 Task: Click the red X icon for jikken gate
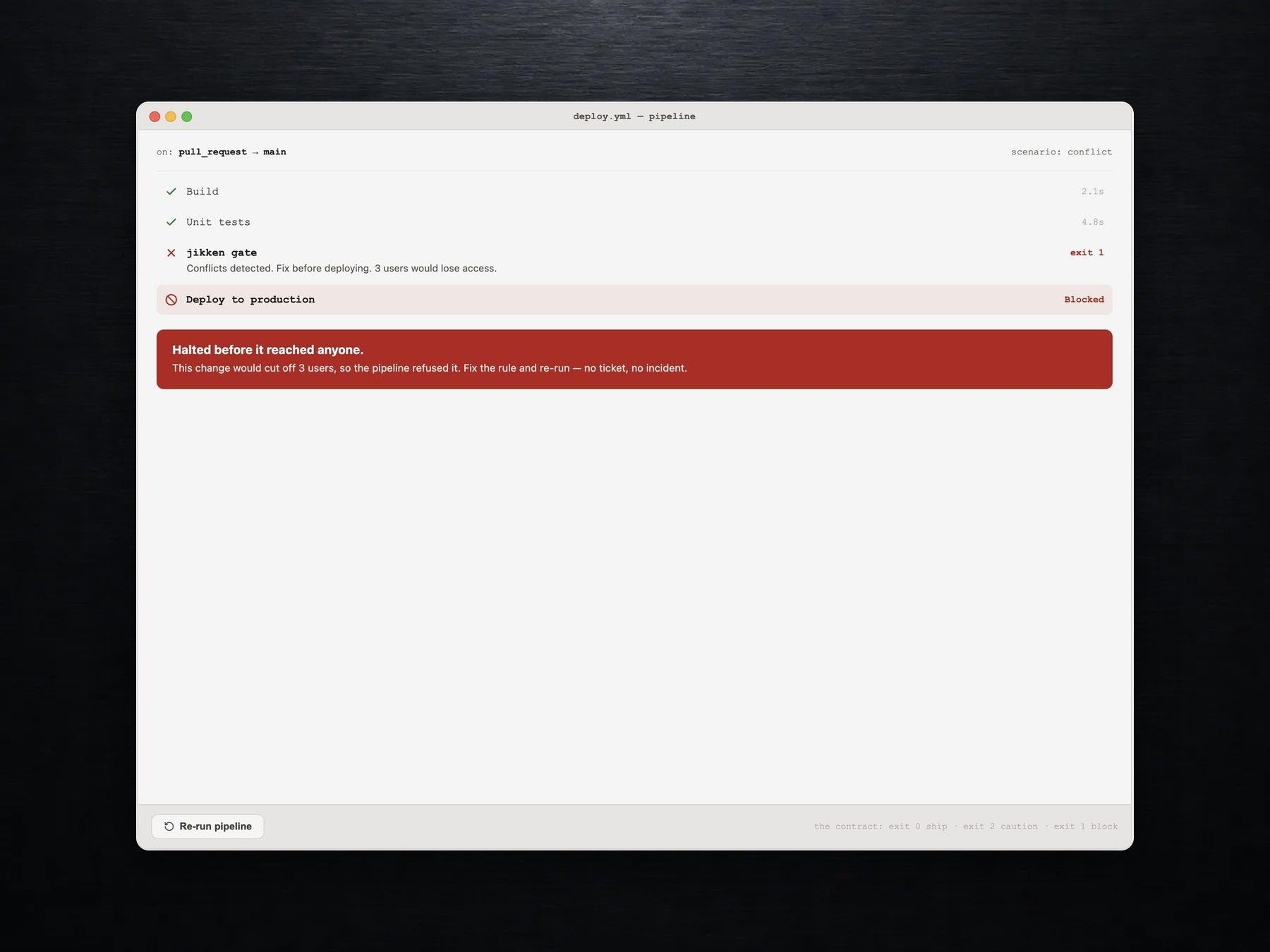[x=171, y=252]
